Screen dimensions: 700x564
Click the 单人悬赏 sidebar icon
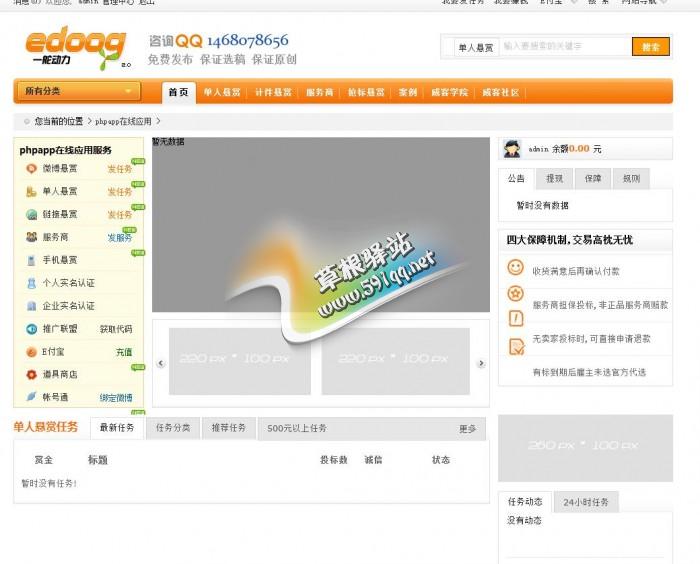[x=32, y=191]
